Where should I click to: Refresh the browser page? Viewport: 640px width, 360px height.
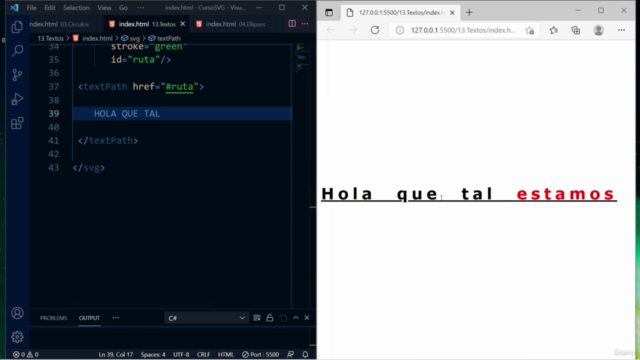point(375,30)
